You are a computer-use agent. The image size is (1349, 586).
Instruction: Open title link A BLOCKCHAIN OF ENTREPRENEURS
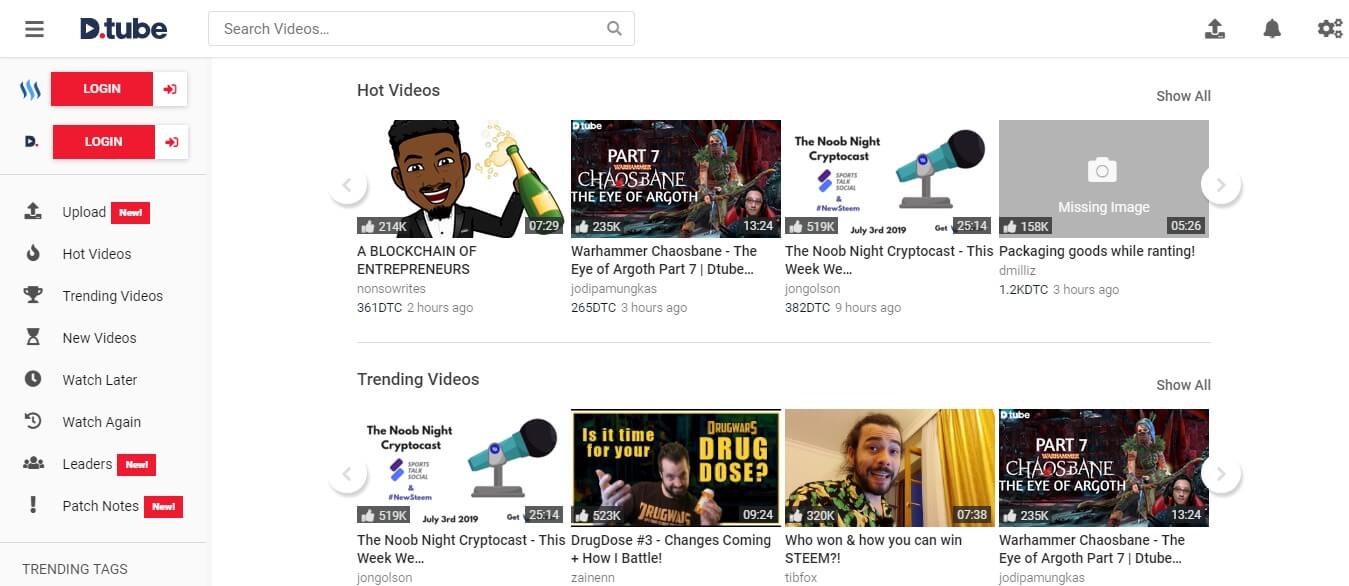(x=417, y=260)
